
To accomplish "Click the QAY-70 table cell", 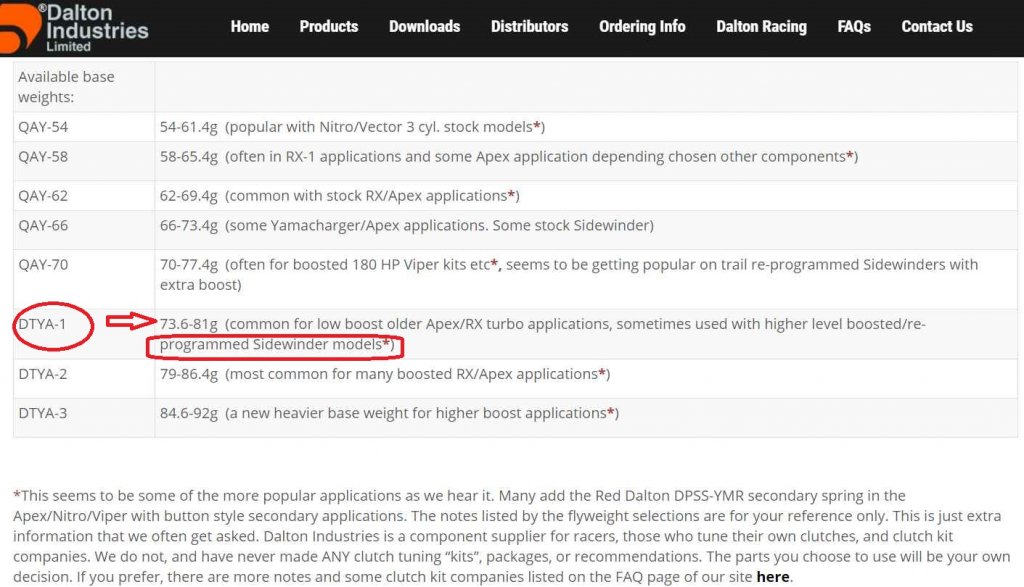I will click(x=84, y=279).
